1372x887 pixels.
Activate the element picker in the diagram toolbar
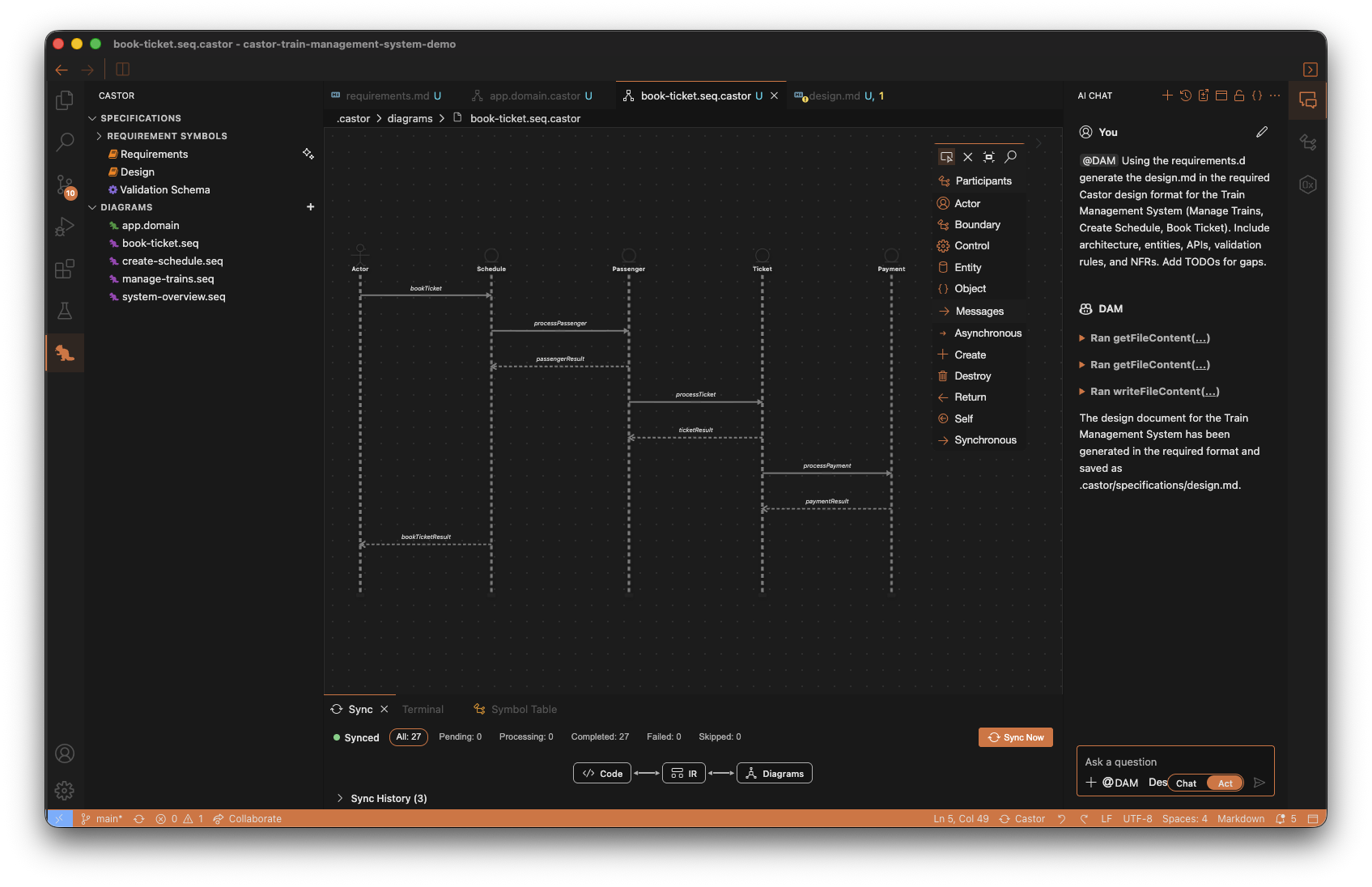pos(946,156)
